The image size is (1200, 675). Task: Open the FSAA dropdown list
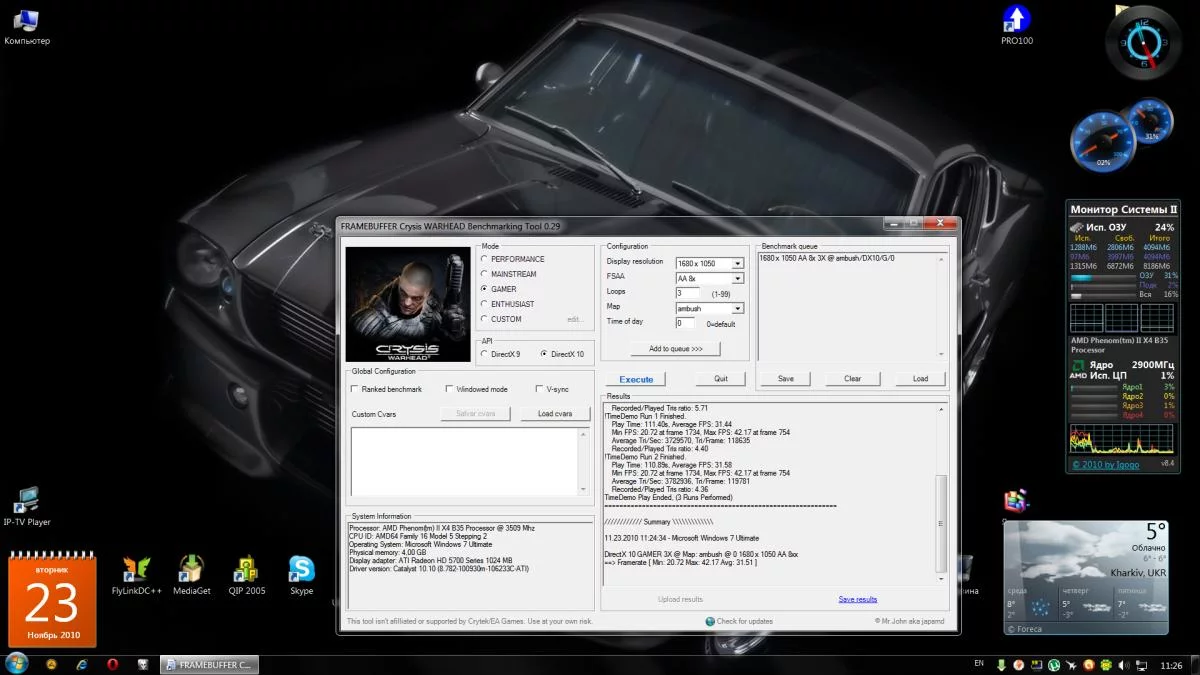(738, 278)
